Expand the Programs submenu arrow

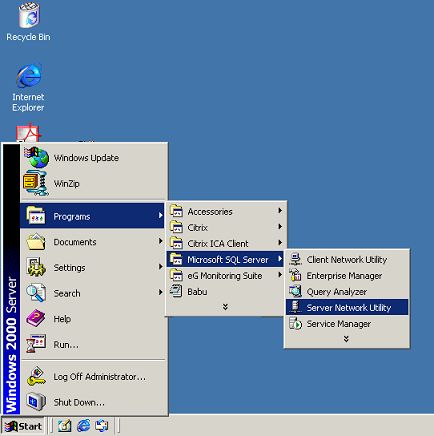tap(160, 215)
